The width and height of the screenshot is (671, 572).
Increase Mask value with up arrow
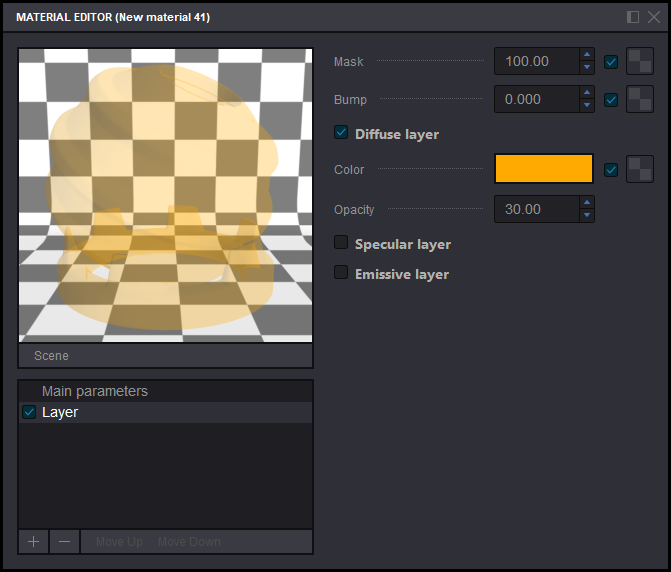pyautogui.click(x=587, y=56)
